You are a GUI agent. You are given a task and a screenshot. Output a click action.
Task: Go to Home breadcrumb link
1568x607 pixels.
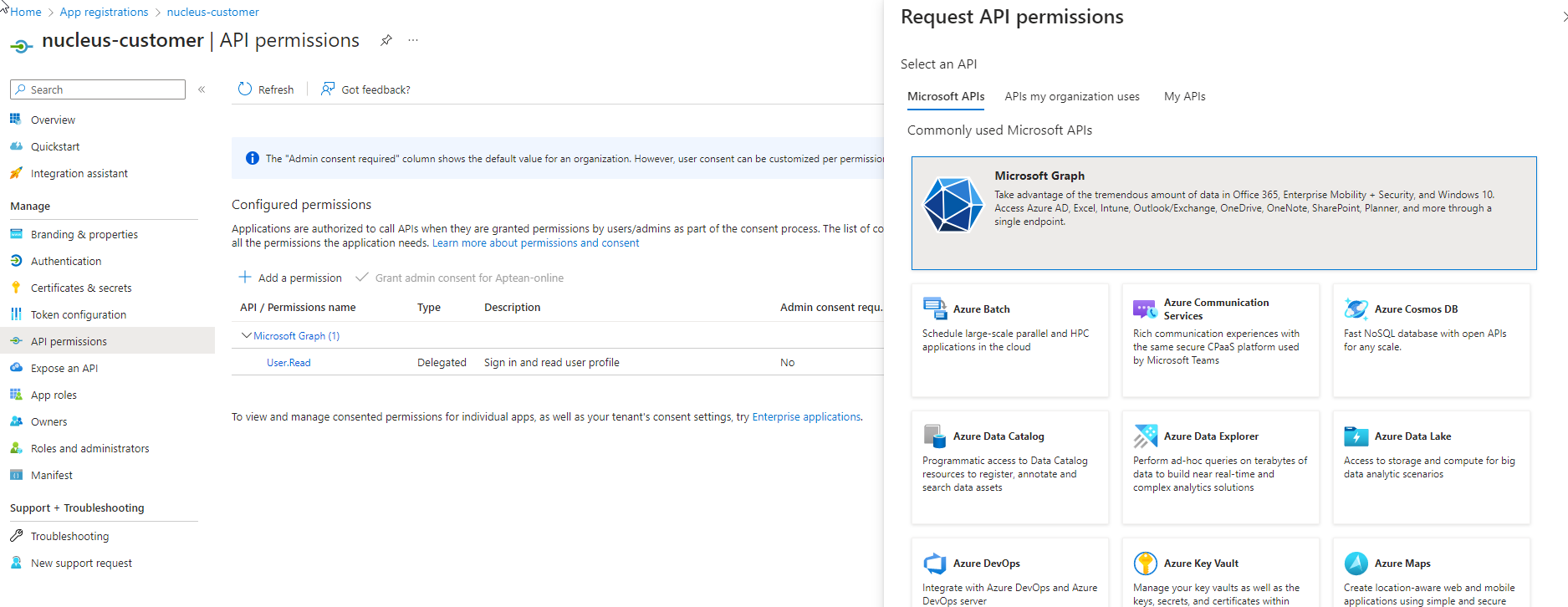26,12
